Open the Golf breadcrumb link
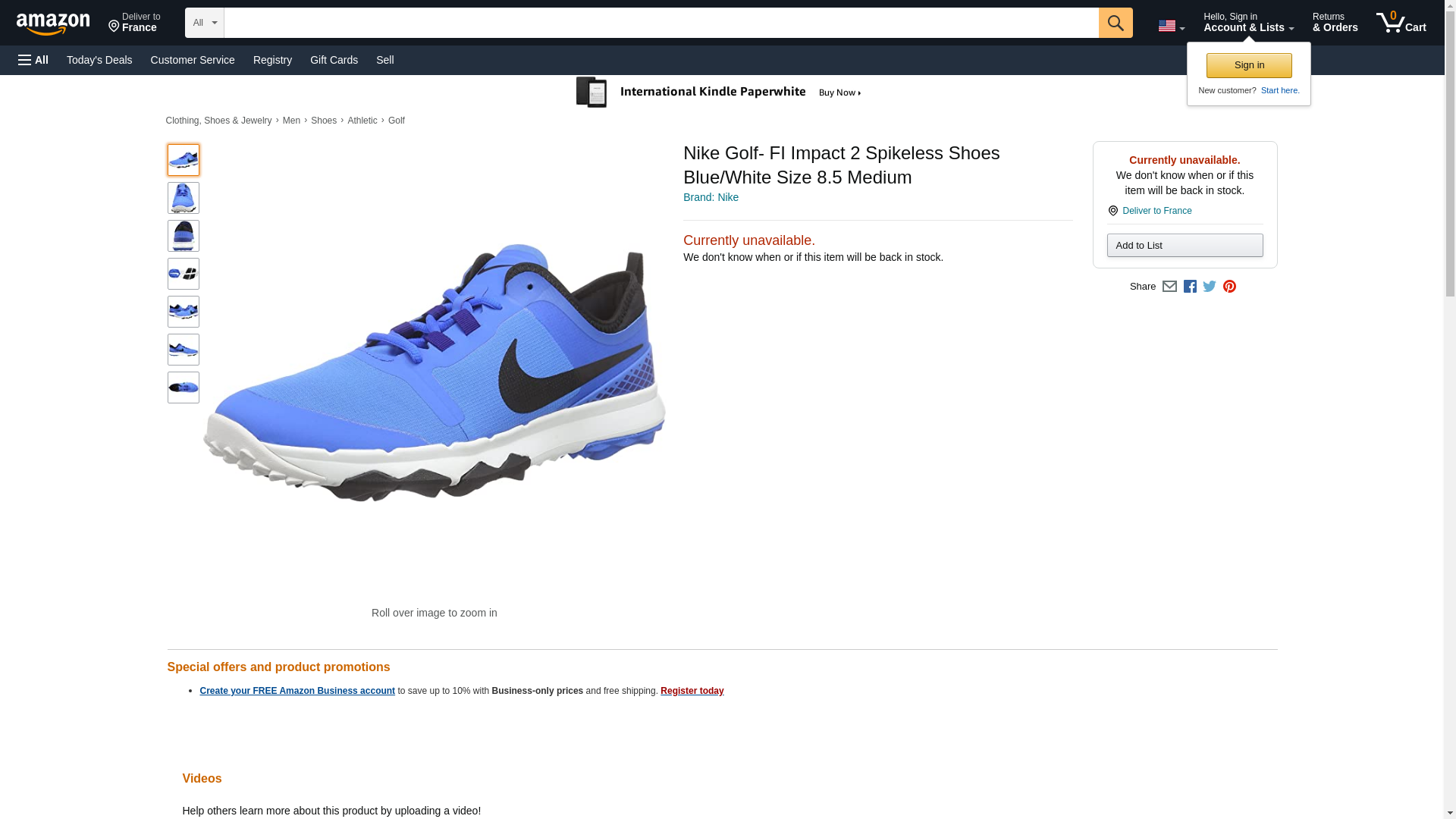The height and width of the screenshot is (819, 1456). click(396, 121)
